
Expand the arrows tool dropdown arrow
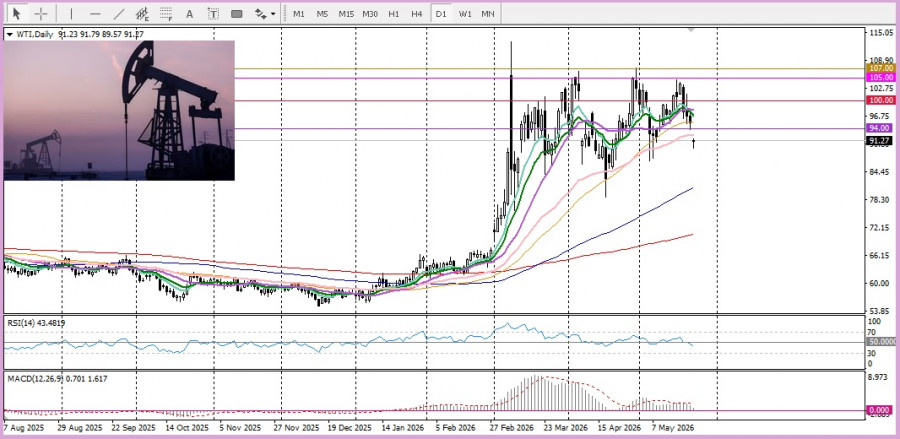pos(273,14)
